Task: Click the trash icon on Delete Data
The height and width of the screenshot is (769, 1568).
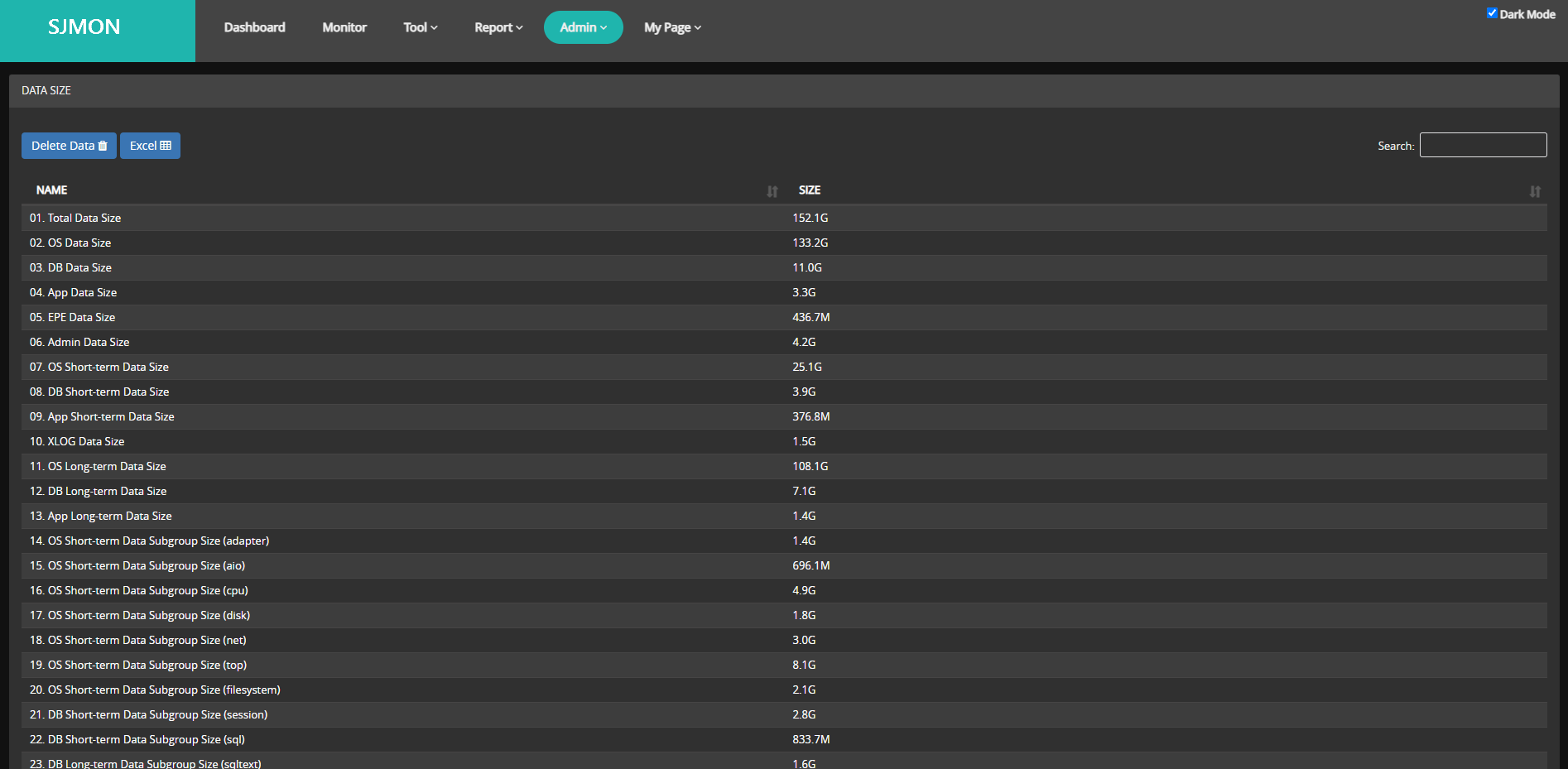Action: (103, 146)
